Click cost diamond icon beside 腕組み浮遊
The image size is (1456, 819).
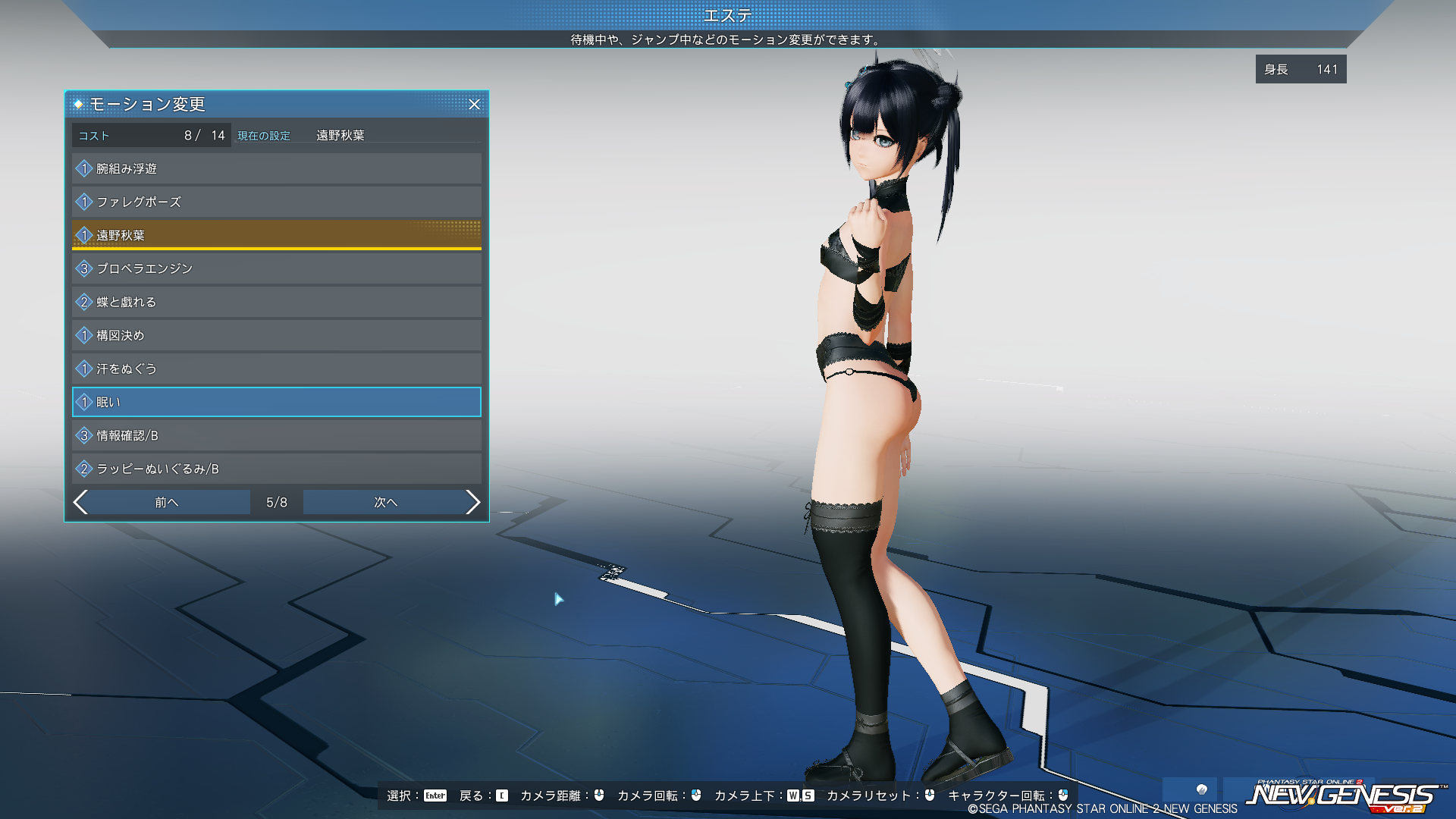click(84, 168)
